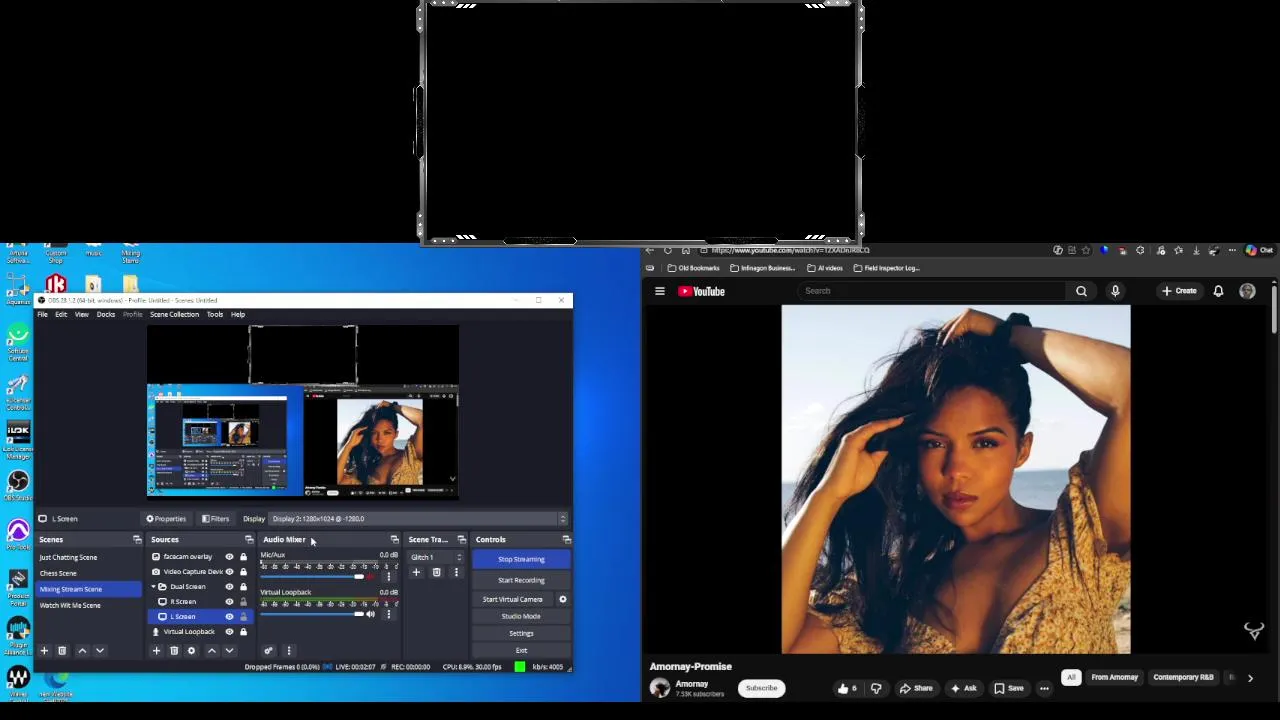The width and height of the screenshot is (1280, 720).
Task: Open the Edit menu in OBS
Action: click(61, 315)
